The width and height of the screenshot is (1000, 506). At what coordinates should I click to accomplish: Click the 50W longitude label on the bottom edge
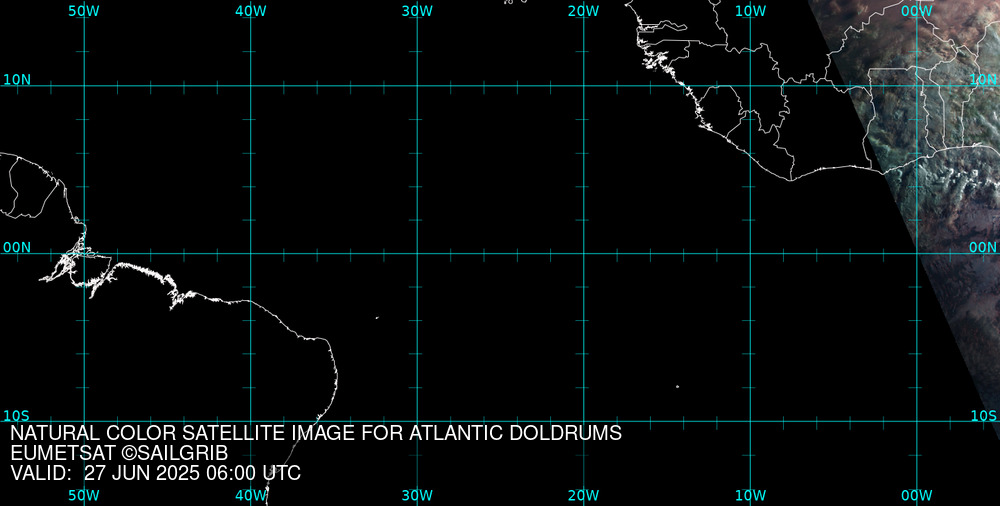click(84, 496)
